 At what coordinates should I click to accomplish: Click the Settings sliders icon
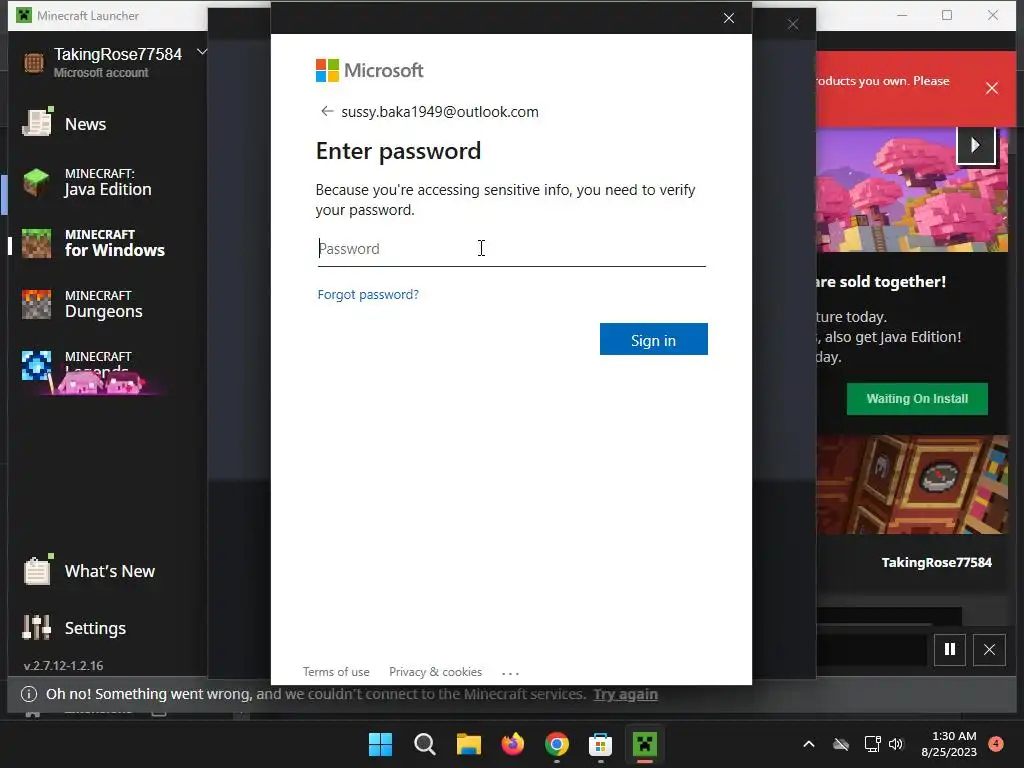(x=37, y=627)
